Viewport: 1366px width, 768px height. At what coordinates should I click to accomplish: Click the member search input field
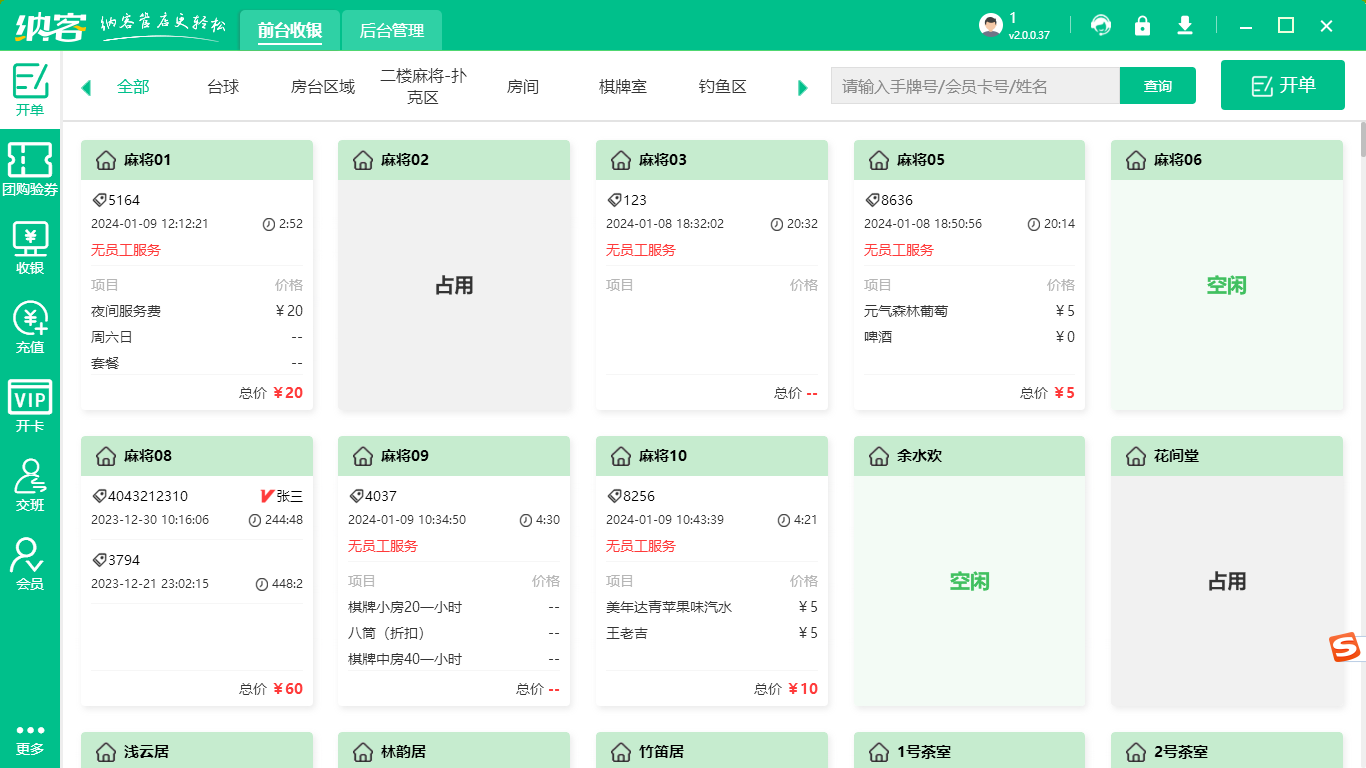(x=975, y=86)
